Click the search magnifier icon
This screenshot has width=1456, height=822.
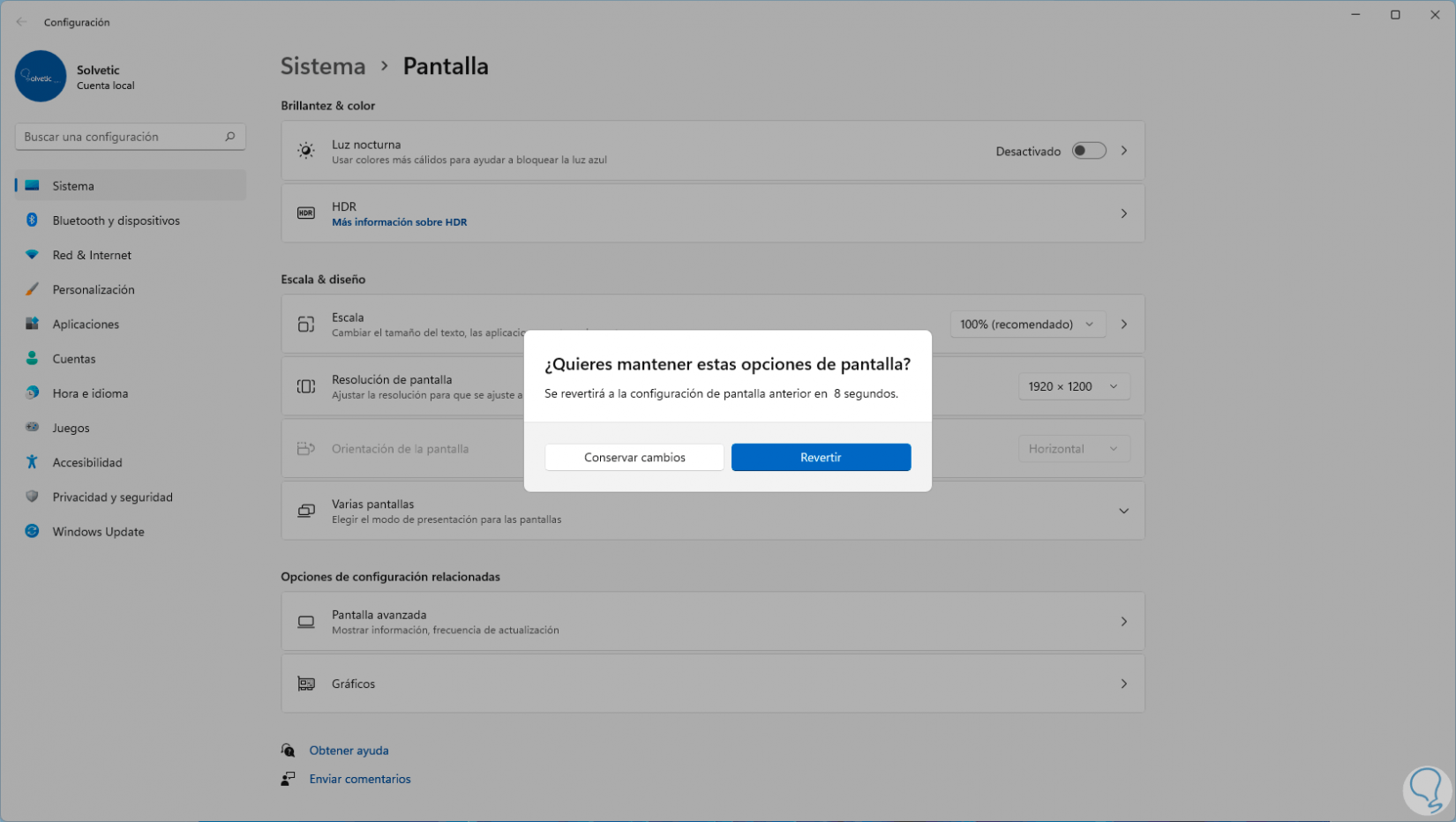pyautogui.click(x=230, y=137)
